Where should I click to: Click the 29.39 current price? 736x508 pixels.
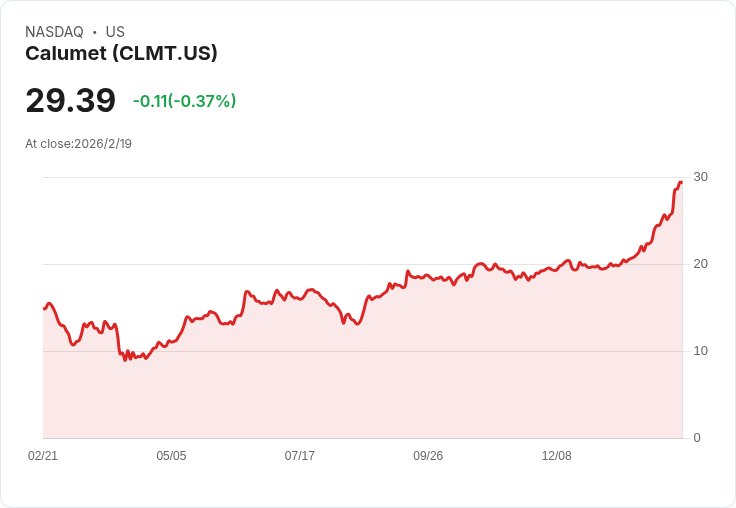(x=70, y=100)
